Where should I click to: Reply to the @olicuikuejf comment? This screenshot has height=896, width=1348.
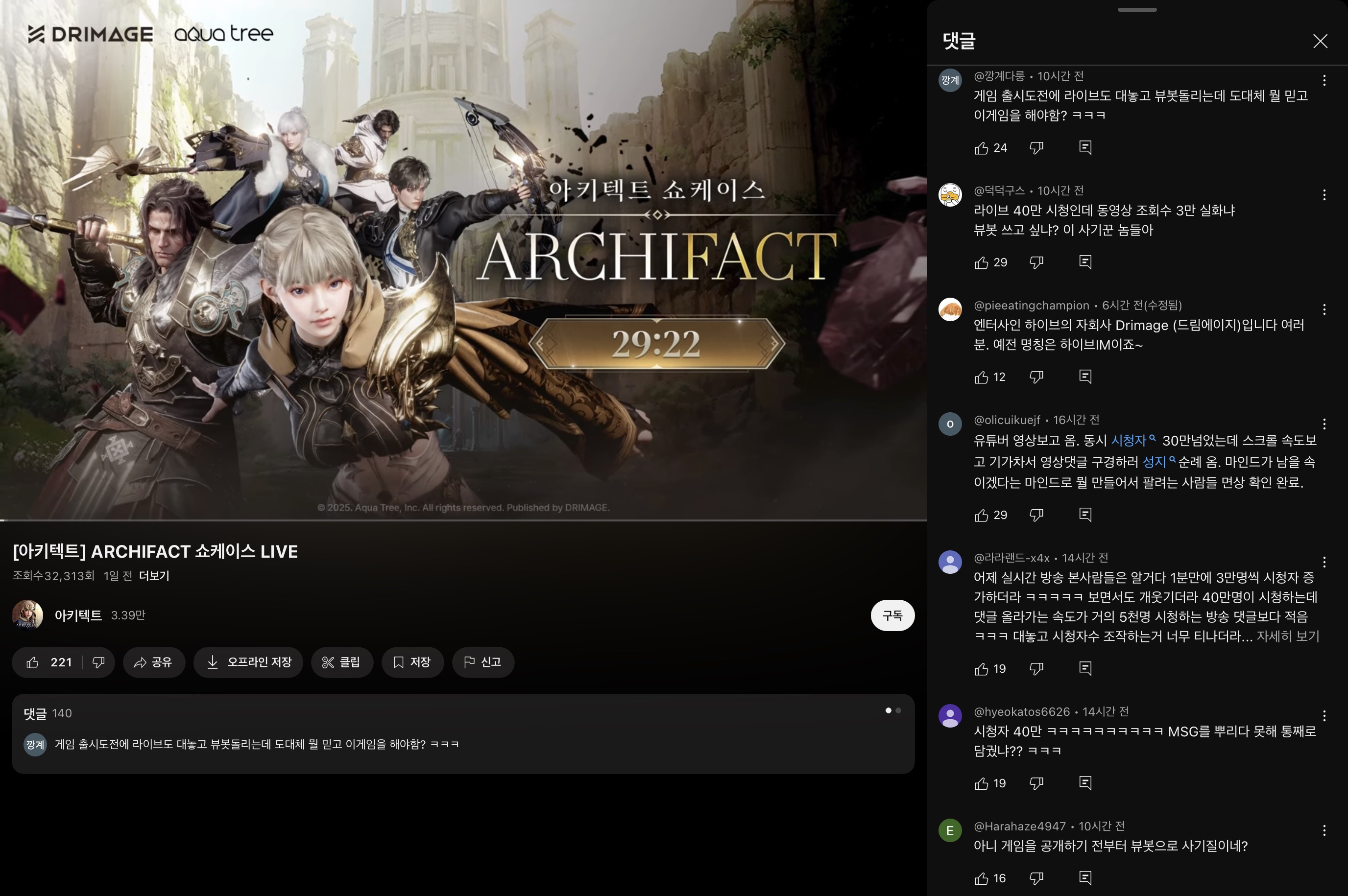(x=1085, y=515)
